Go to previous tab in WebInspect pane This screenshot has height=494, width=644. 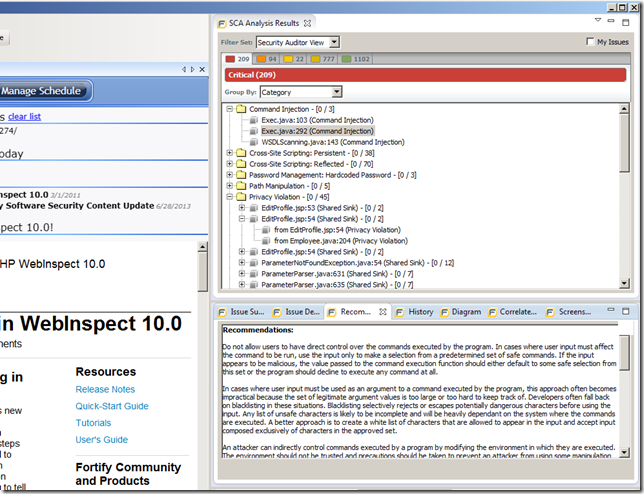[184, 69]
